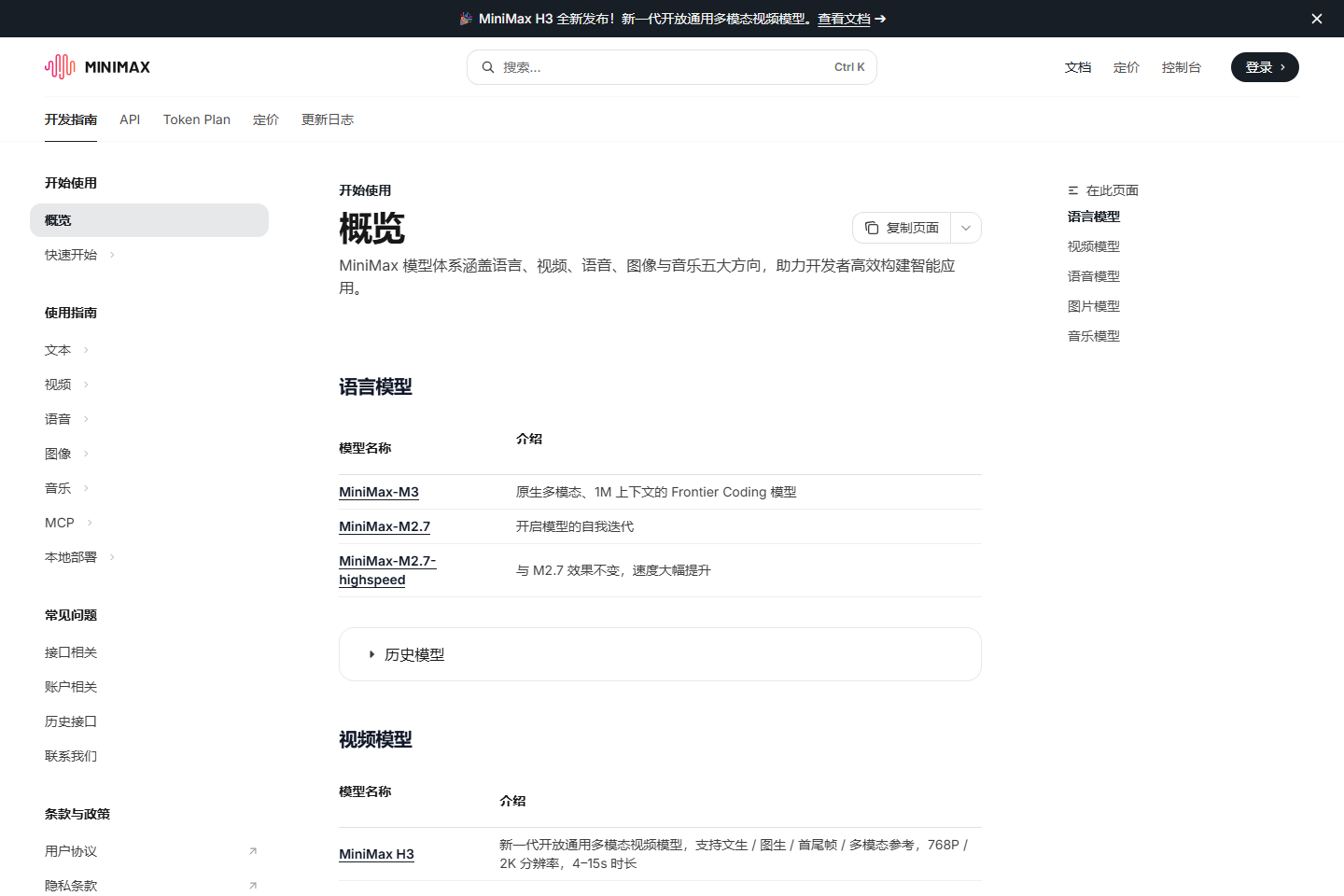This screenshot has width=1344, height=896.
Task: Click 文档 in the top header
Action: [x=1078, y=67]
